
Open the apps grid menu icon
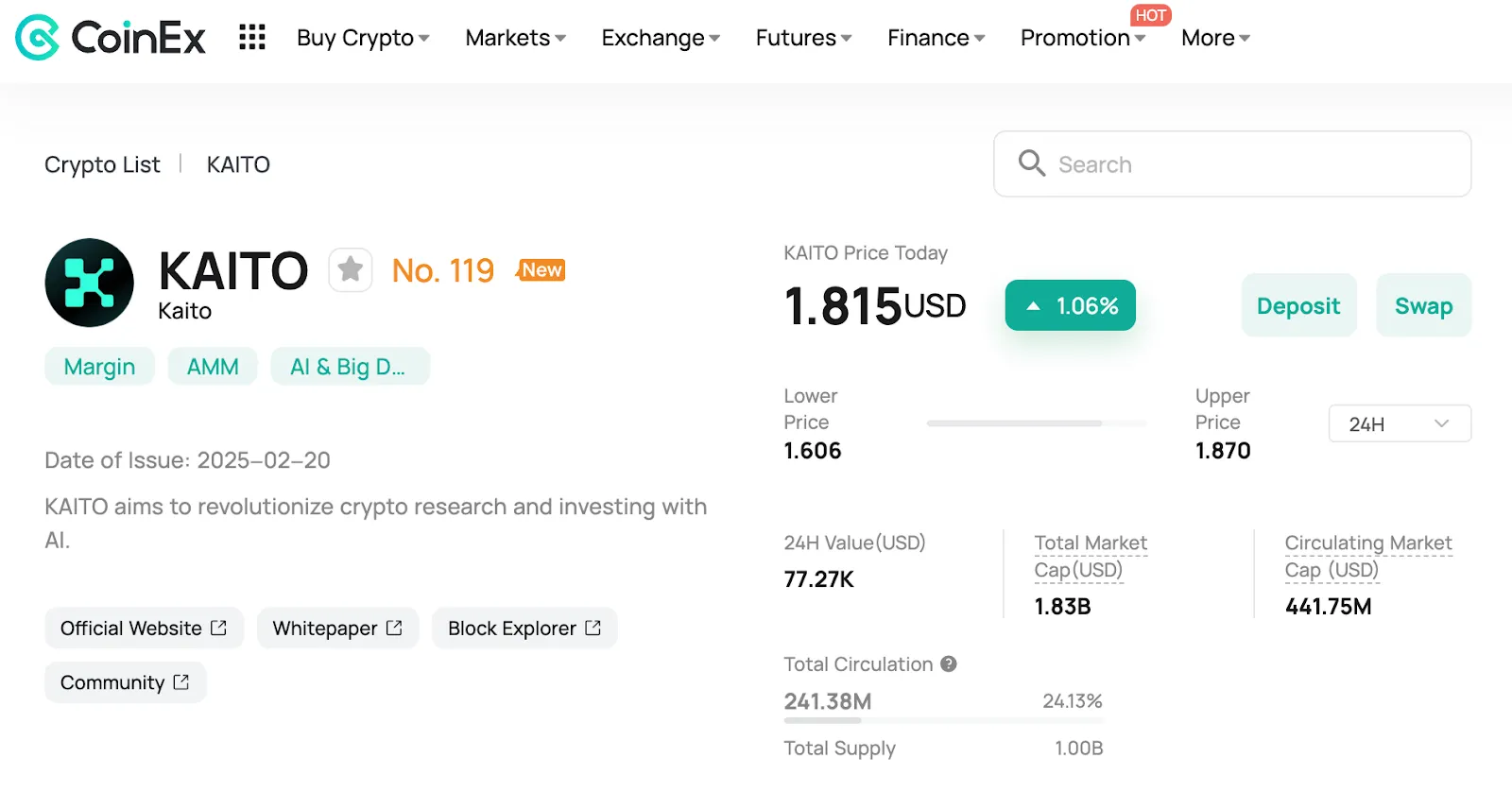coord(252,37)
